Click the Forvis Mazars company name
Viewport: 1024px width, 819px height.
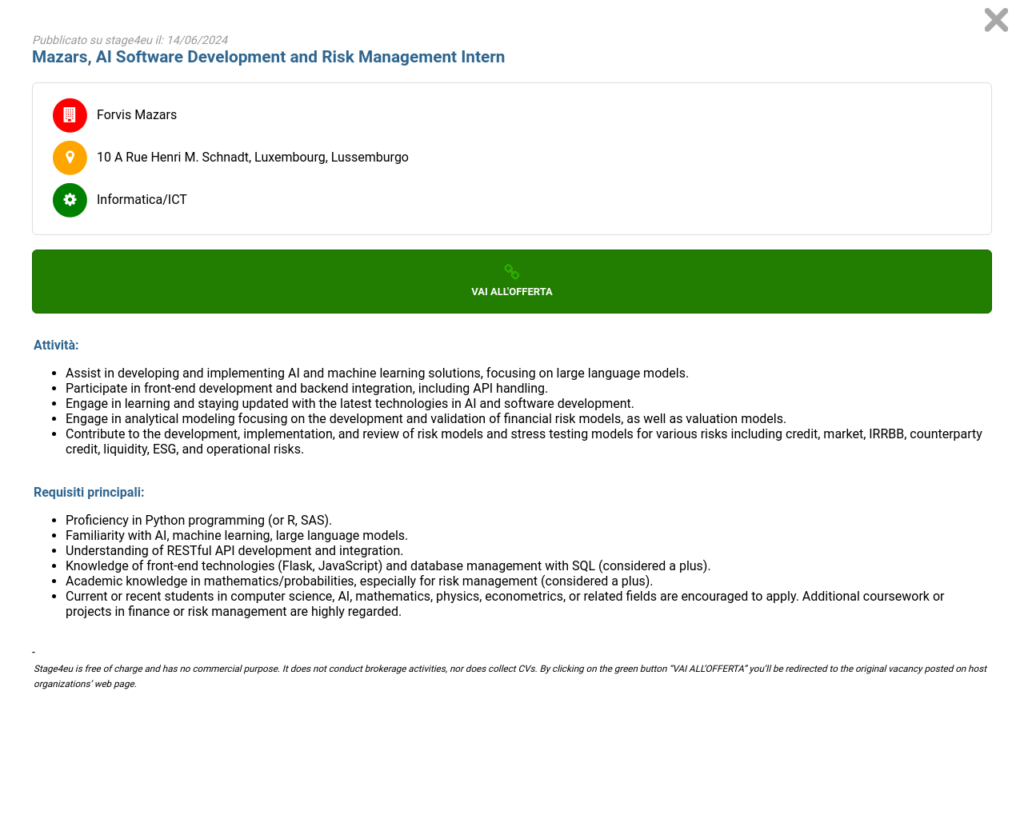[137, 115]
